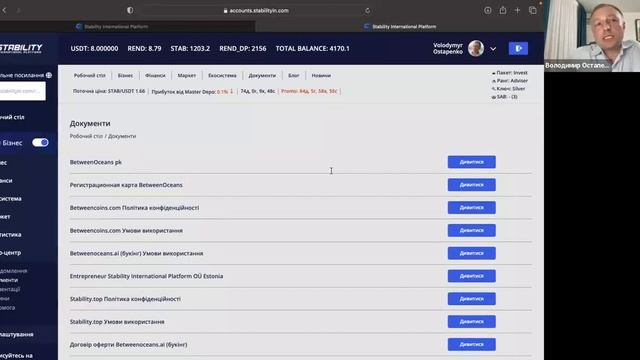
Task: Click STAB: 1203.2 balance text
Action: click(x=190, y=49)
